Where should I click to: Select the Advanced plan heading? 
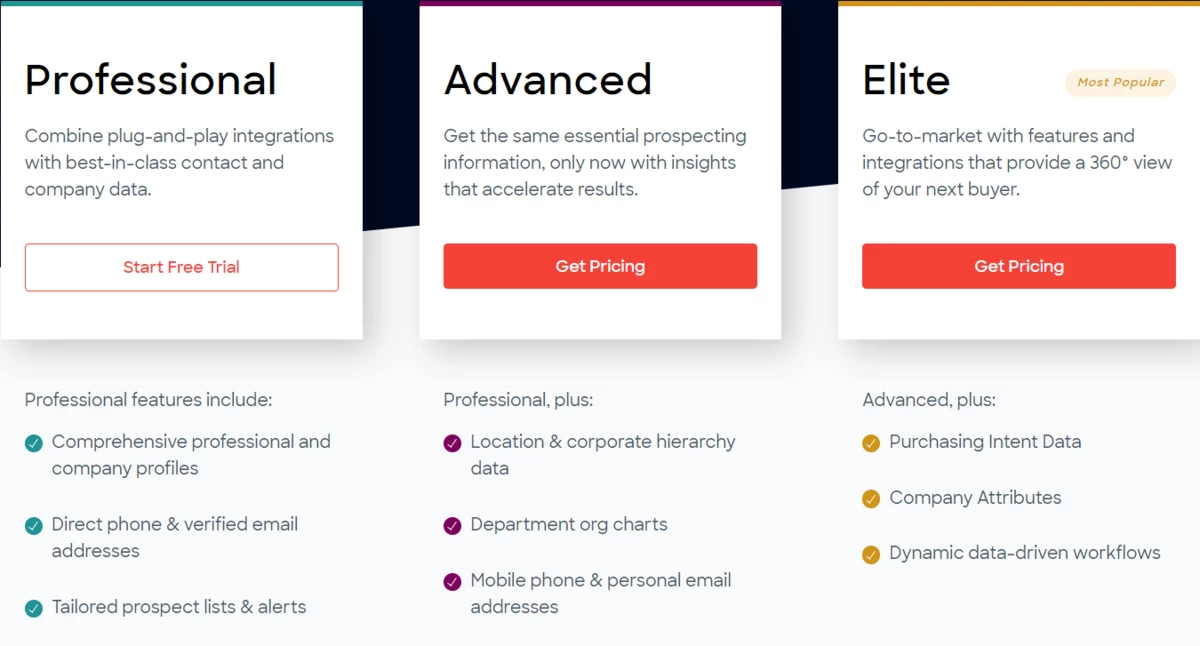click(x=548, y=80)
